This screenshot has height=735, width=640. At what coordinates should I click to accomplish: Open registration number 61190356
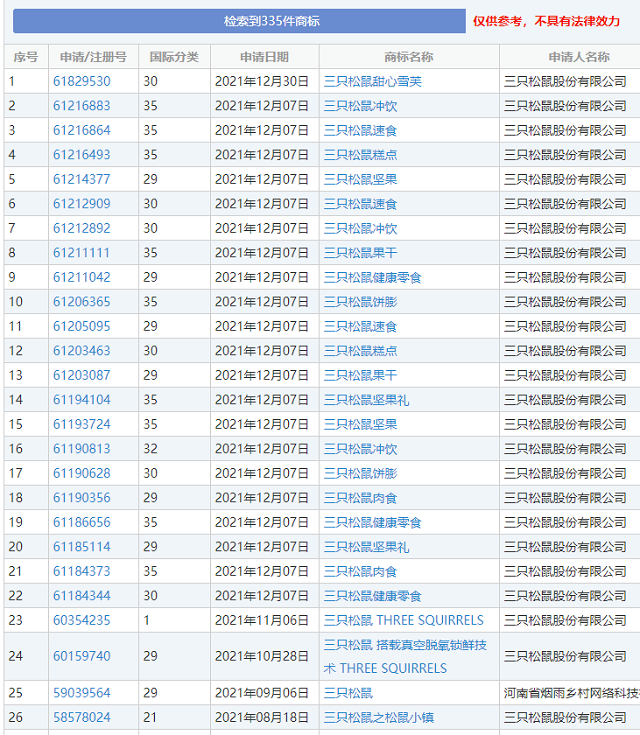tap(82, 498)
